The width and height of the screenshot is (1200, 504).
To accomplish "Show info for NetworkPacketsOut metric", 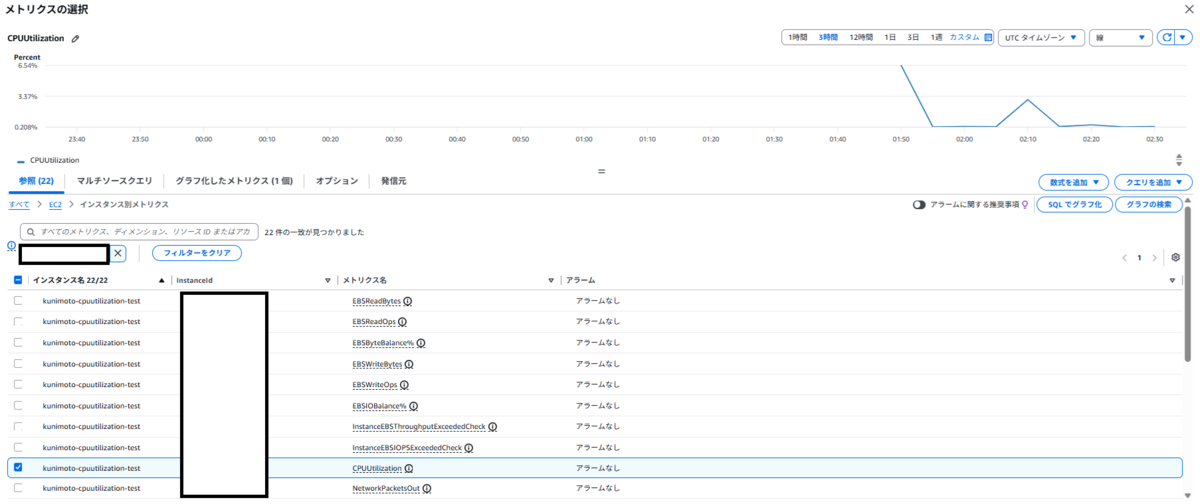I will tap(427, 489).
